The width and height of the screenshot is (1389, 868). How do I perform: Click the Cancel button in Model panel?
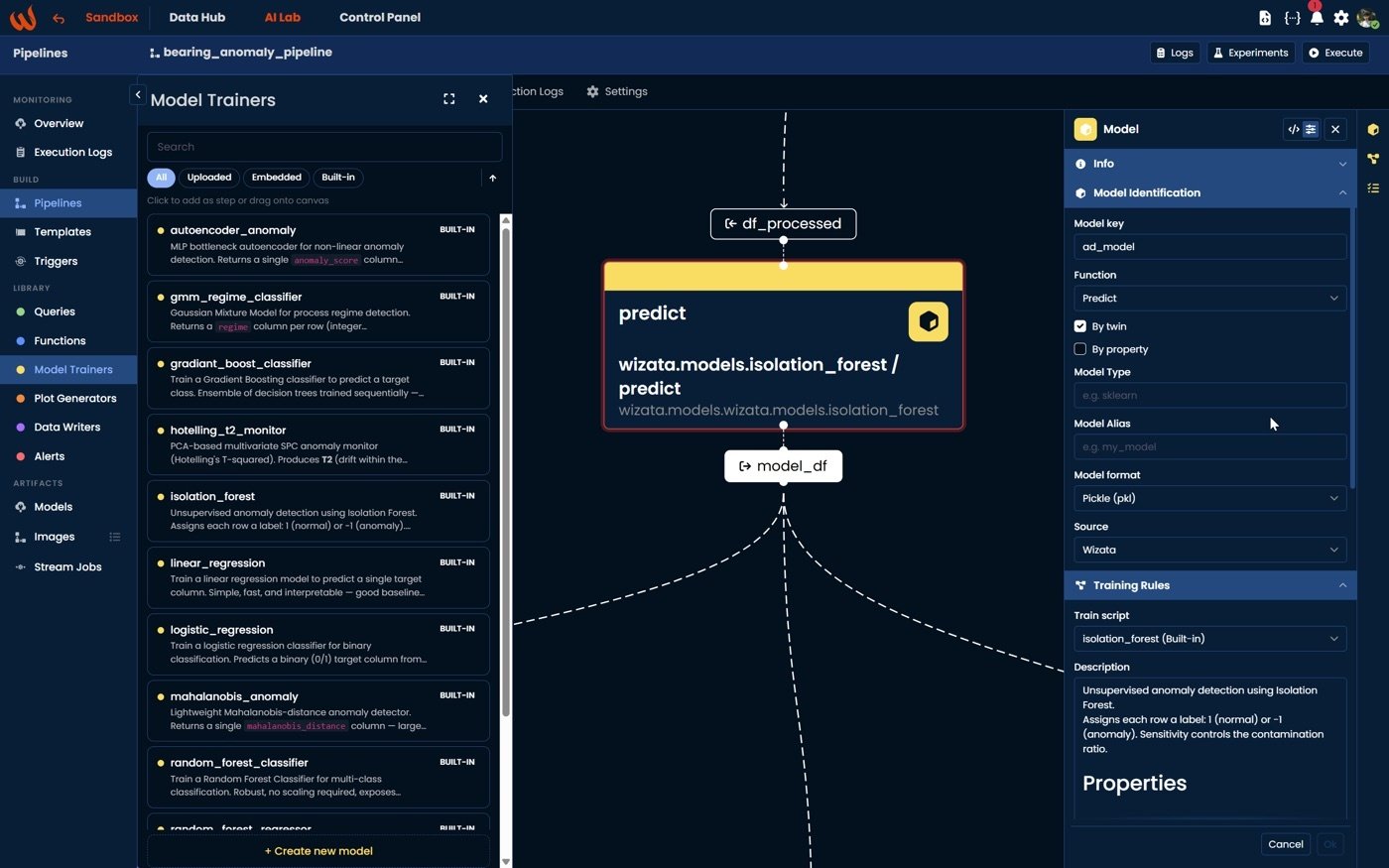[1286, 844]
